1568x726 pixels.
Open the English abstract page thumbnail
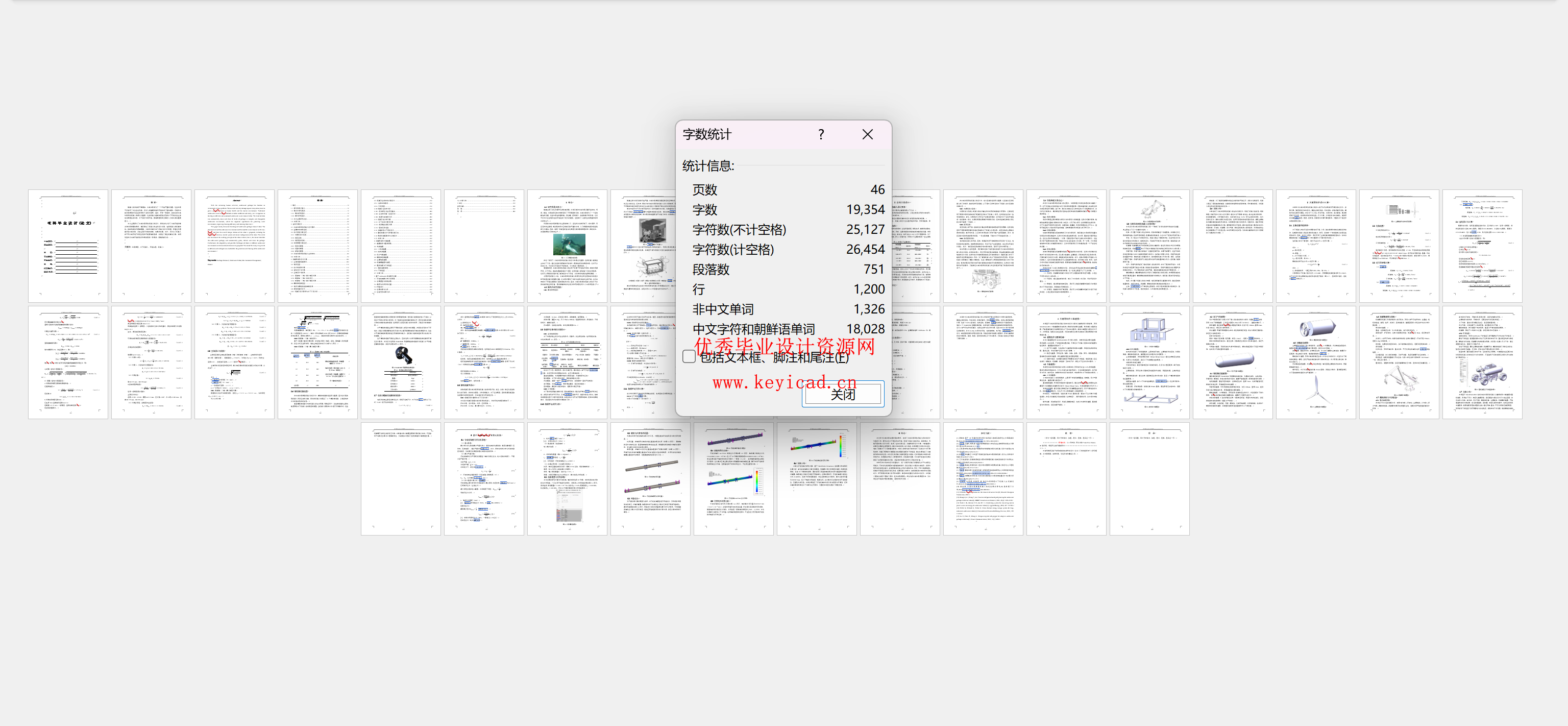point(234,246)
